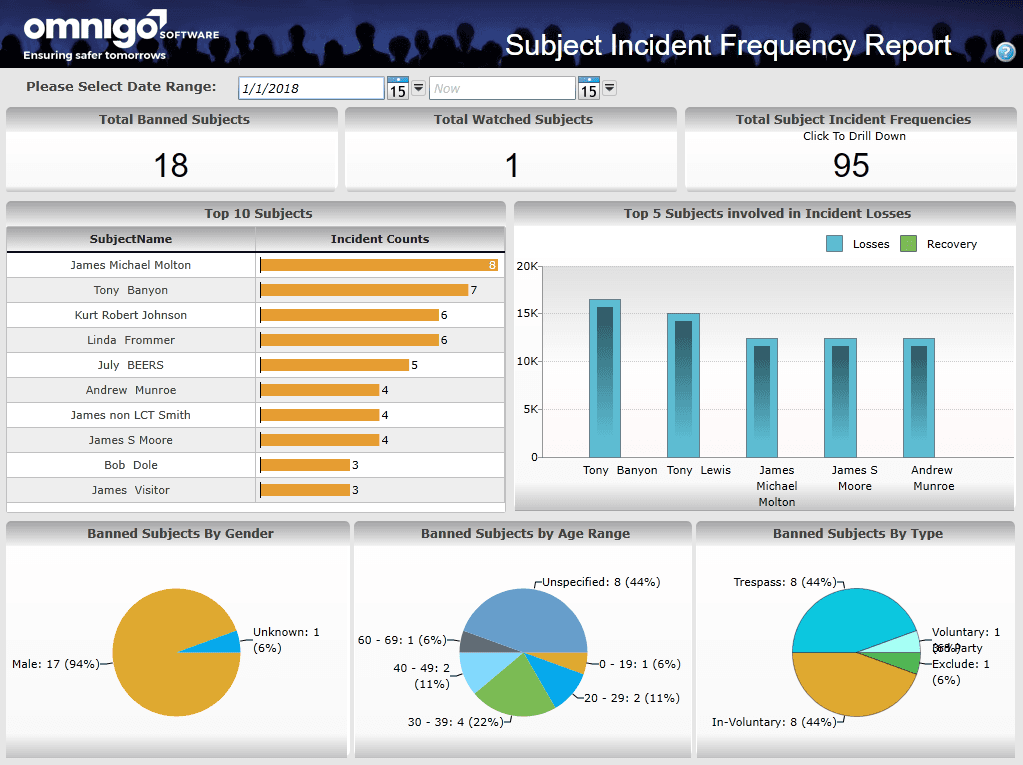Click the Recovery legend color swatch
This screenshot has width=1023, height=765.
tap(908, 244)
